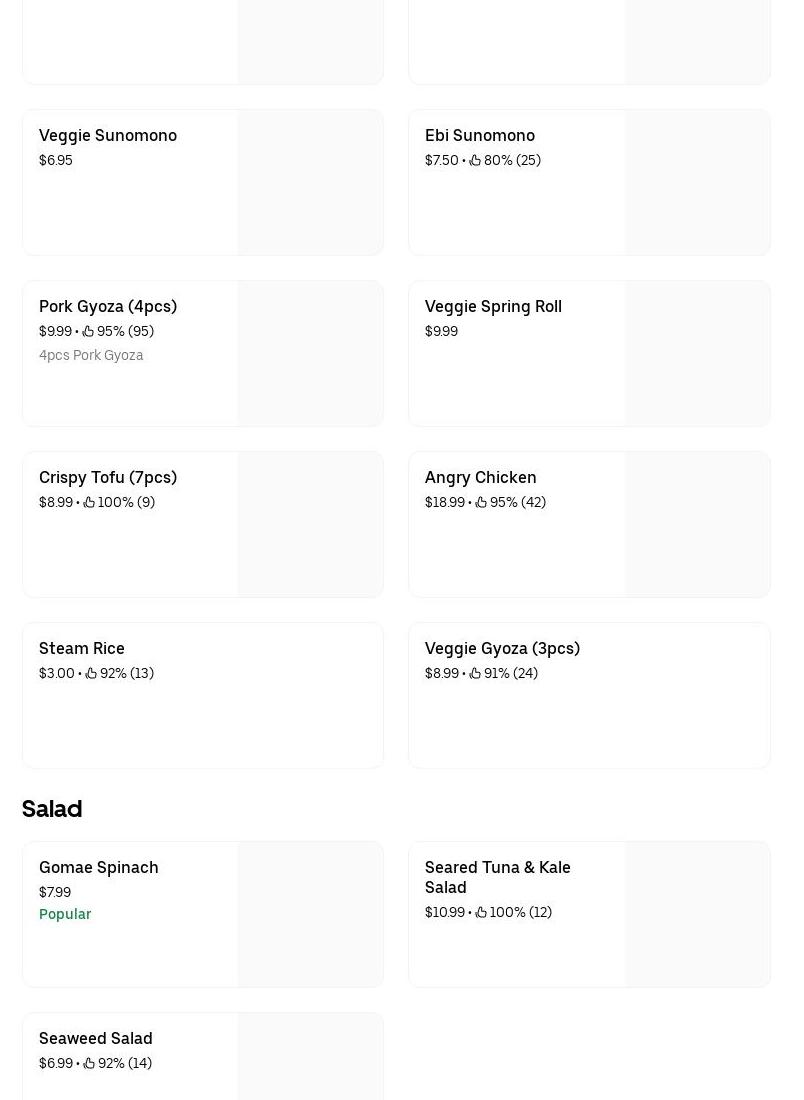Open Seared Tuna & Kale Salad title

pos(497,877)
